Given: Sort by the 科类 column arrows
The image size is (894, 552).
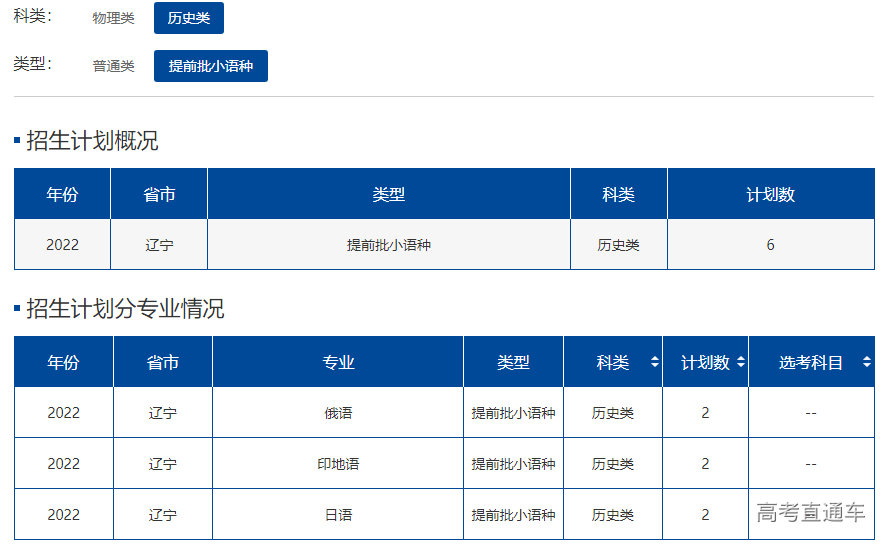Looking at the screenshot, I should tap(654, 363).
